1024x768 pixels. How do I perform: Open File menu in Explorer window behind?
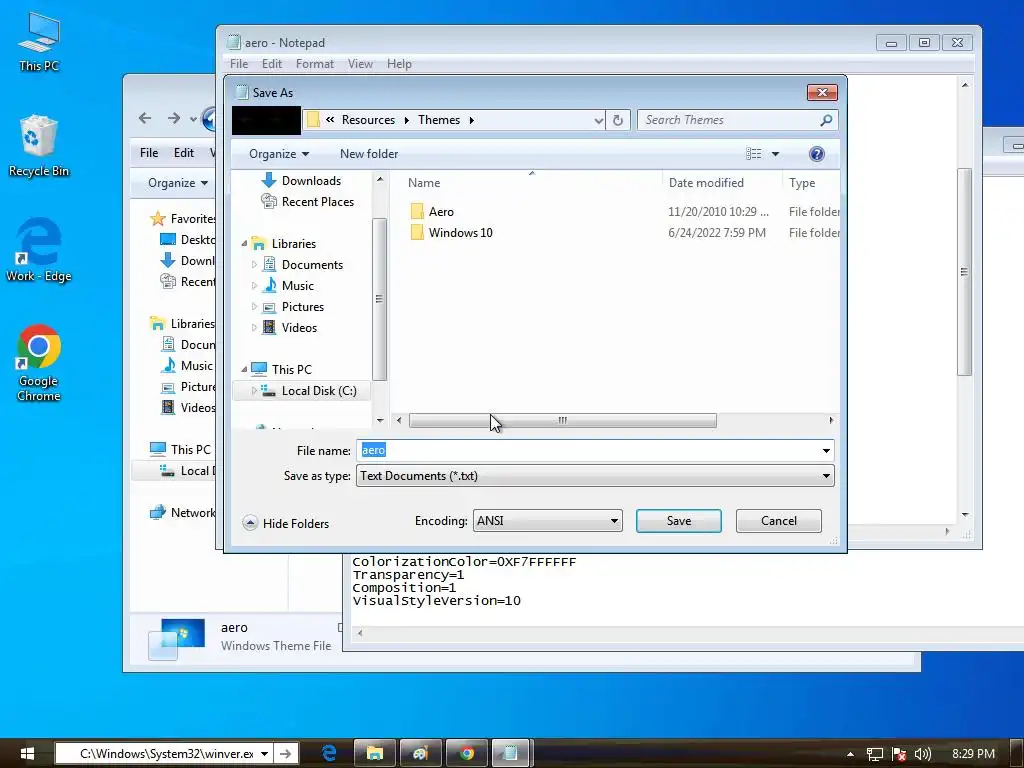click(149, 153)
